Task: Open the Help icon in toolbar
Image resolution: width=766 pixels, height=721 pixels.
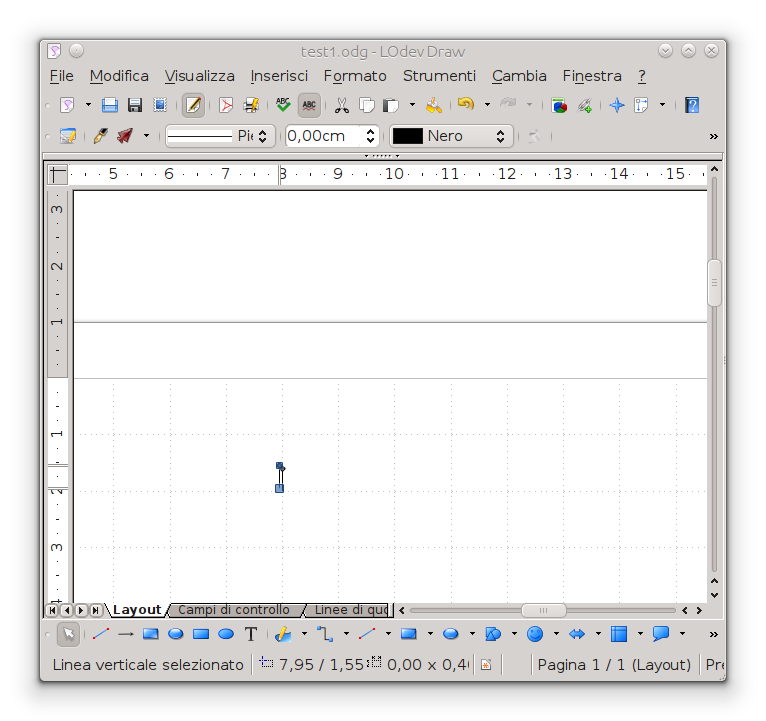Action: 692,105
